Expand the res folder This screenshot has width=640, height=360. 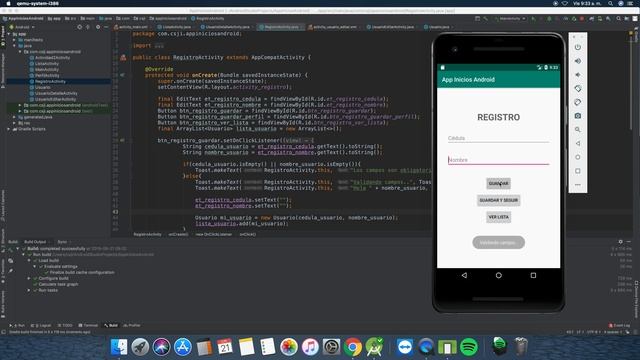[x=15, y=123]
